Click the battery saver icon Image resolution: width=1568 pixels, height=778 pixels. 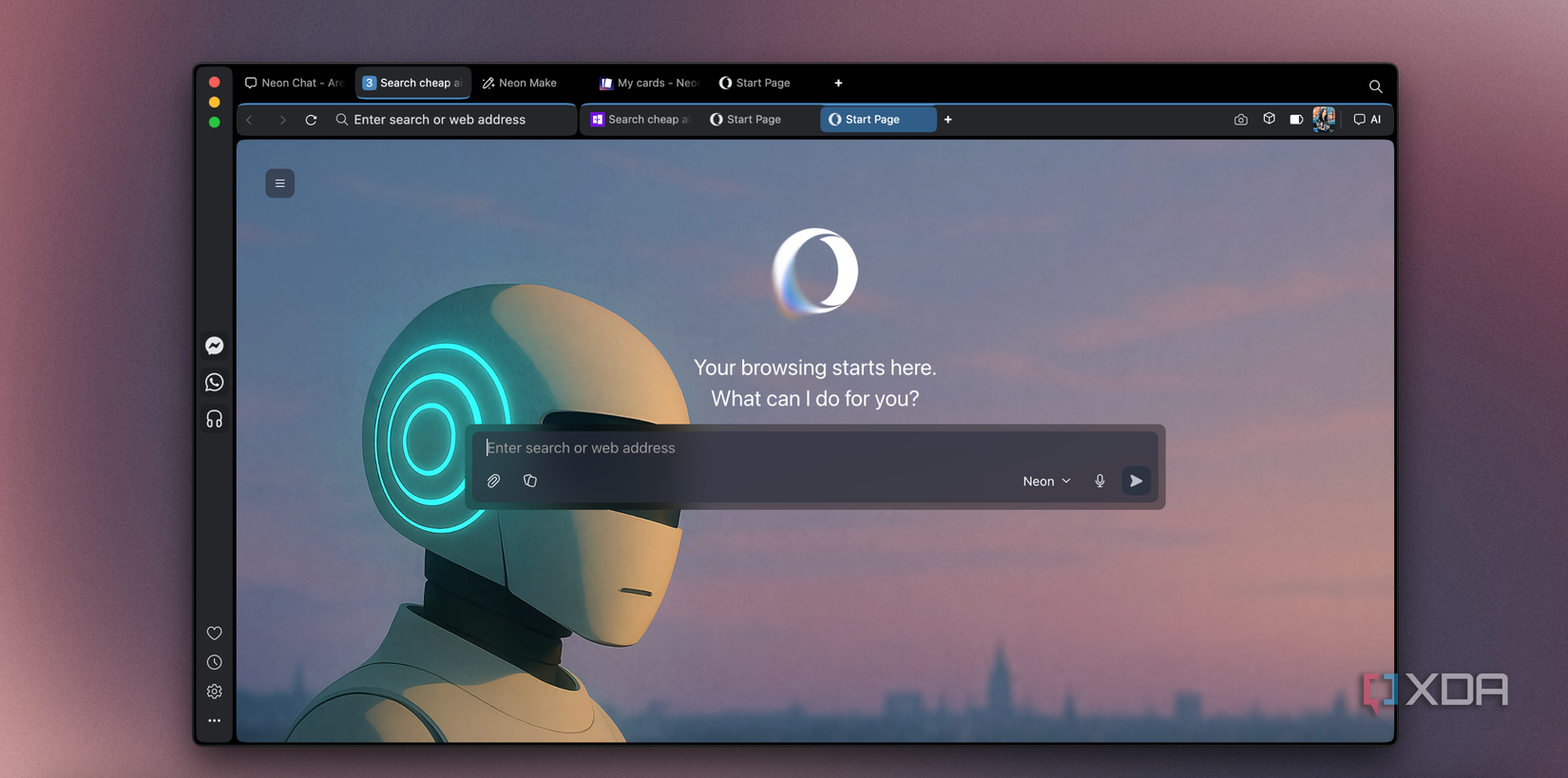click(1296, 120)
